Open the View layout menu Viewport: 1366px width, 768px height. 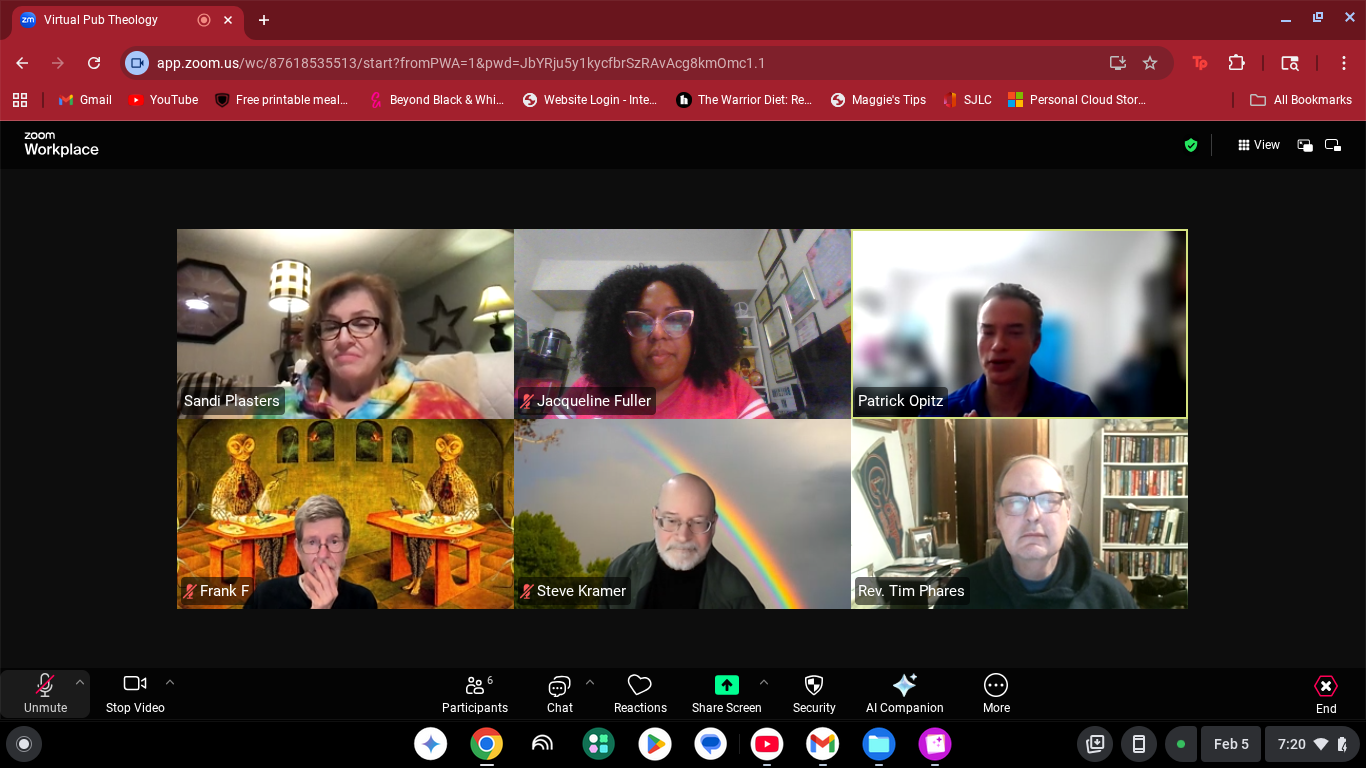[x=1259, y=145]
